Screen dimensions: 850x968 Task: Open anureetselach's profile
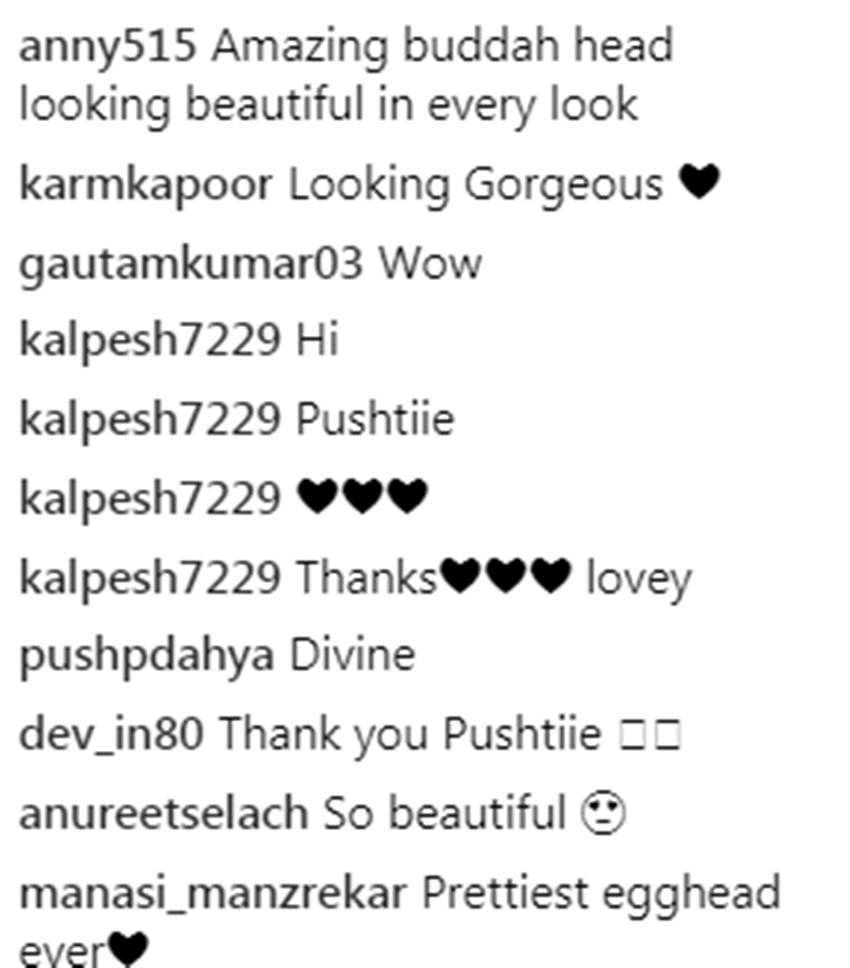tap(164, 814)
